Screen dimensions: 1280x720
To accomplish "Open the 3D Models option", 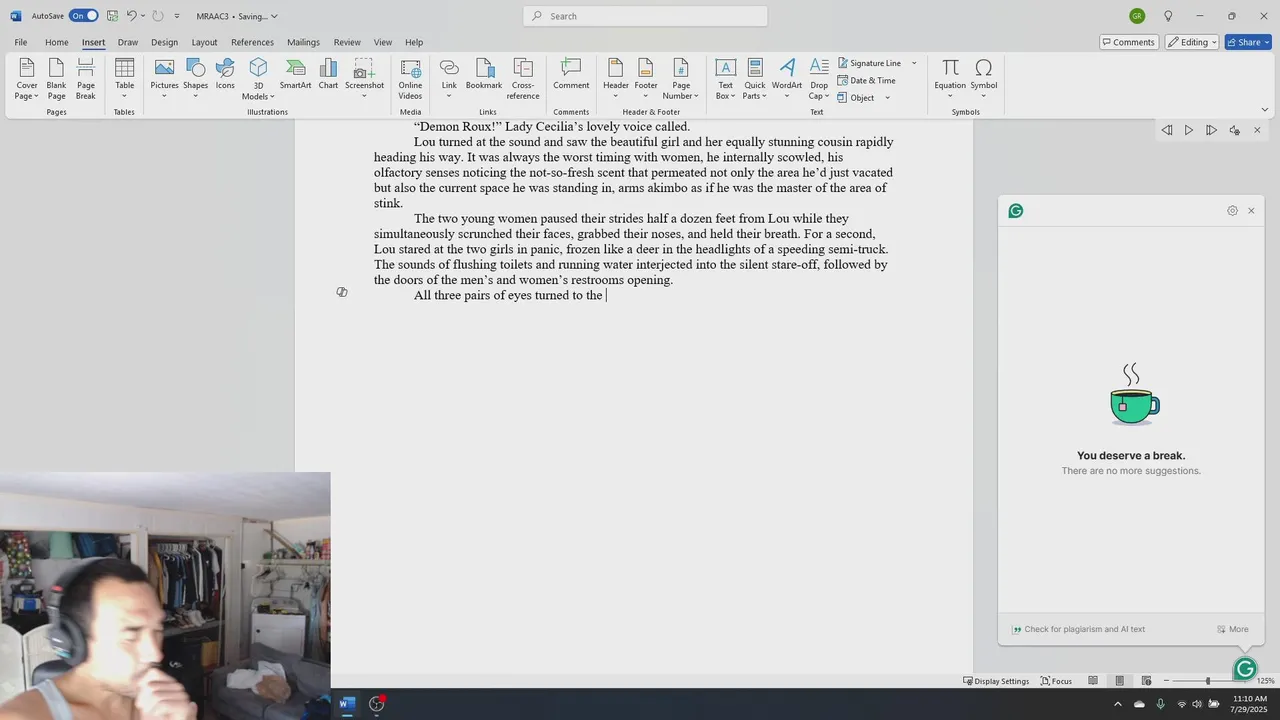I will coord(258,79).
